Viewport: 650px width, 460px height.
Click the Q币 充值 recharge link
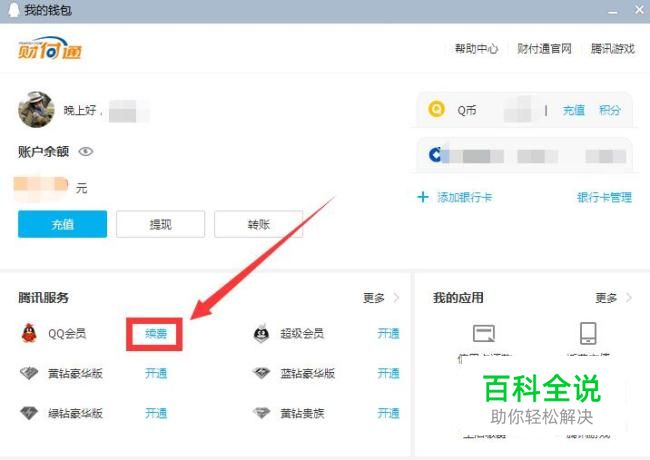(574, 110)
